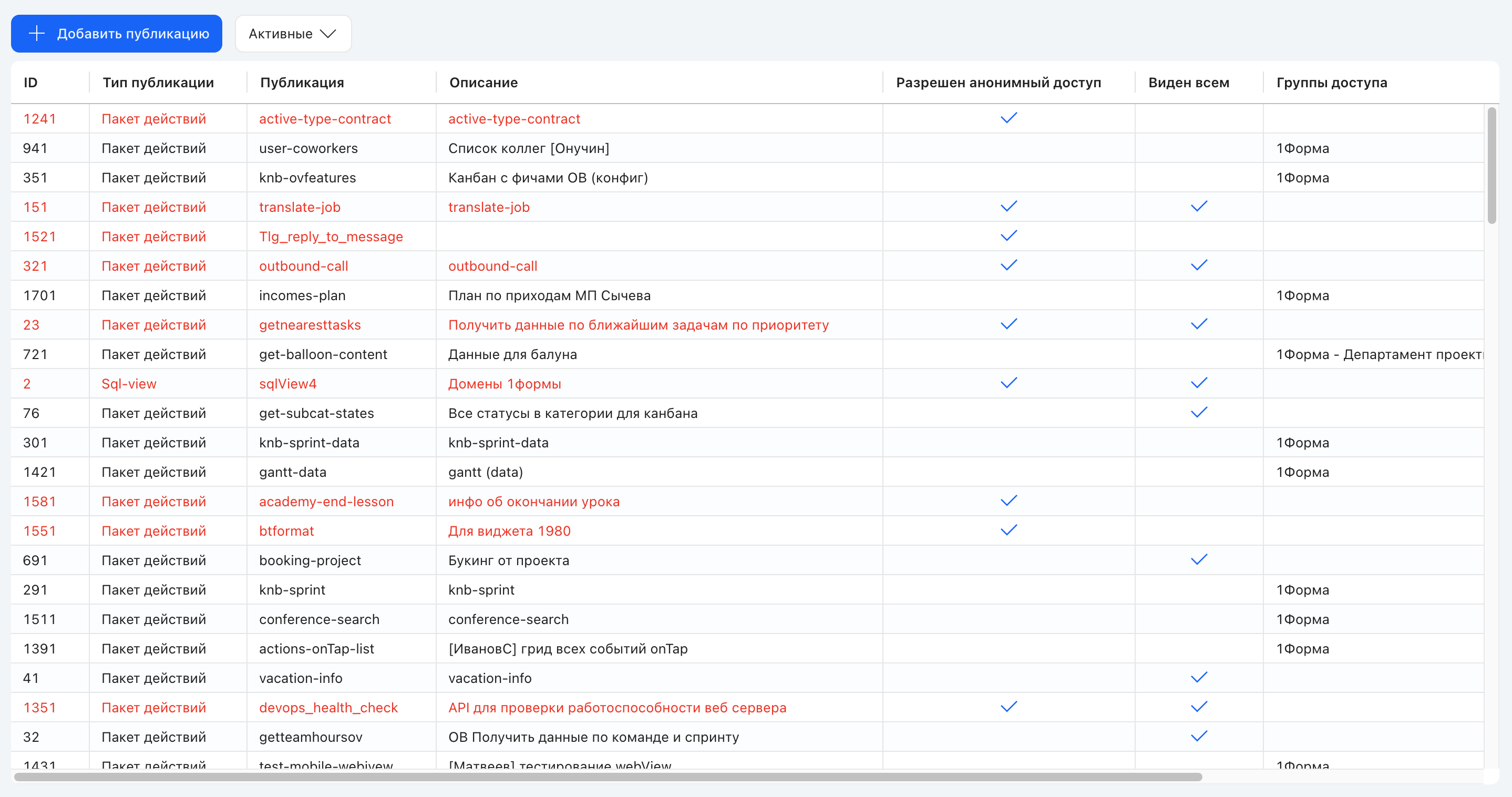Click the Публикация column header
The height and width of the screenshot is (797, 1512).
click(302, 83)
